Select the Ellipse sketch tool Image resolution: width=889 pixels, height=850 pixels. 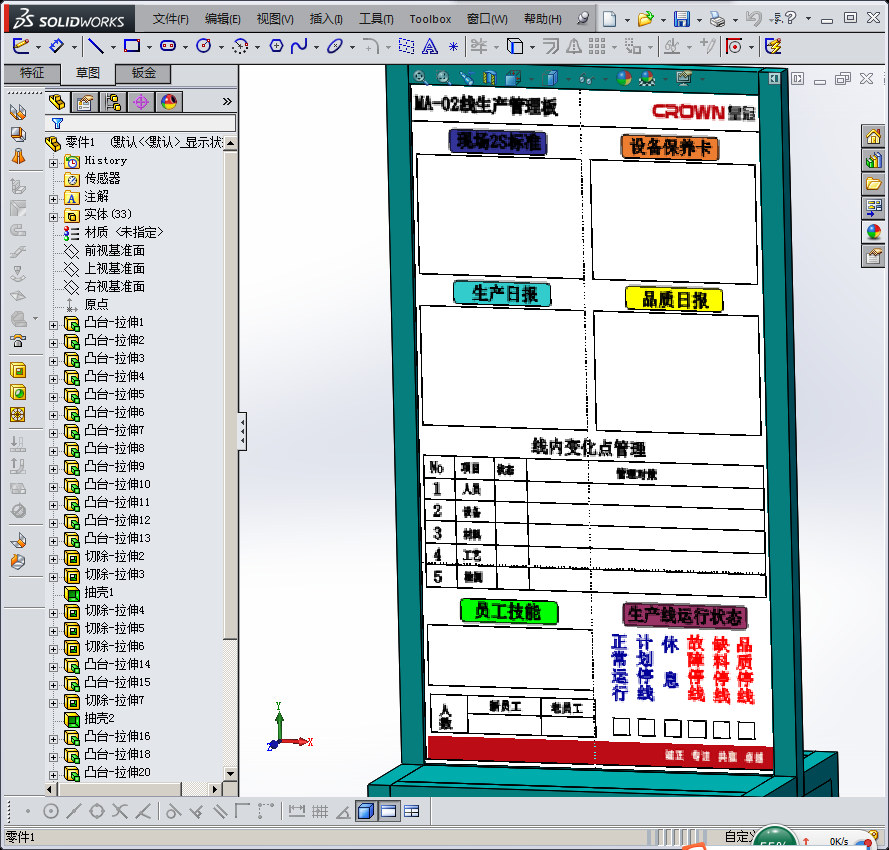[335, 46]
